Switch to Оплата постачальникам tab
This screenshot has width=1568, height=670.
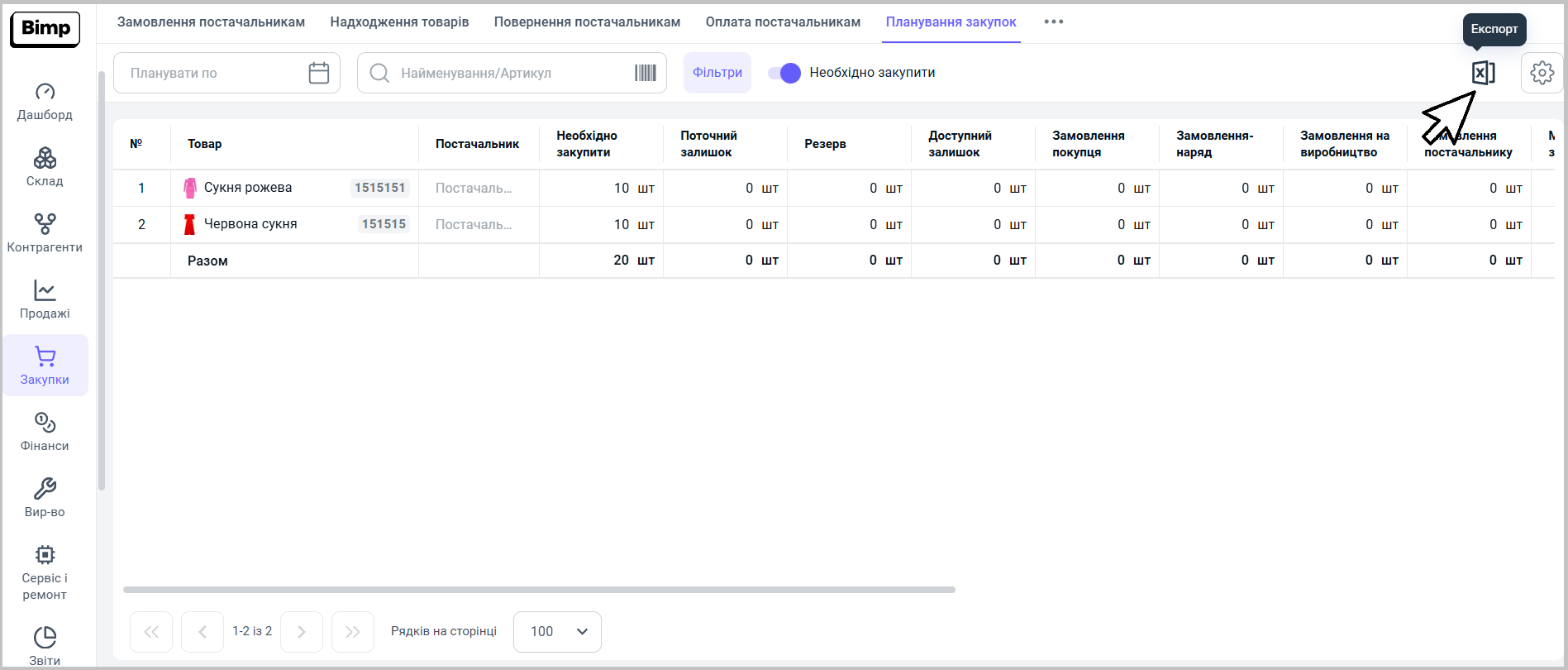pos(783,22)
